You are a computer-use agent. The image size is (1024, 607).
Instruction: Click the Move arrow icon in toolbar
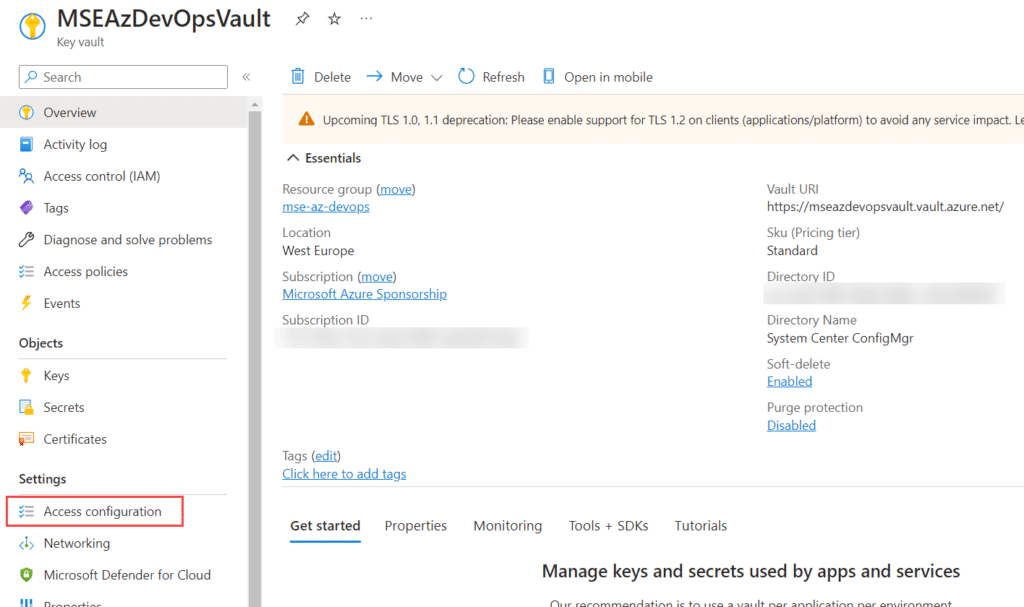coord(374,76)
